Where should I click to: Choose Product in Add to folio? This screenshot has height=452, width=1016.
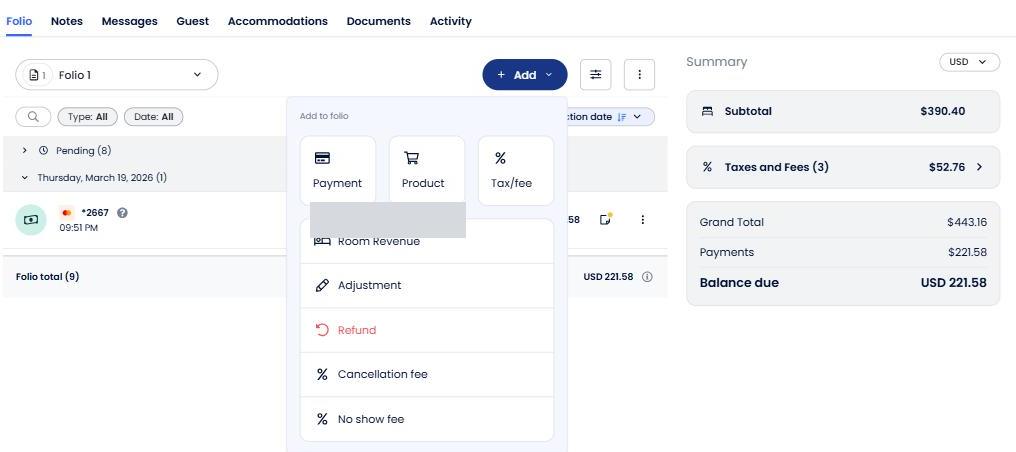(x=427, y=170)
